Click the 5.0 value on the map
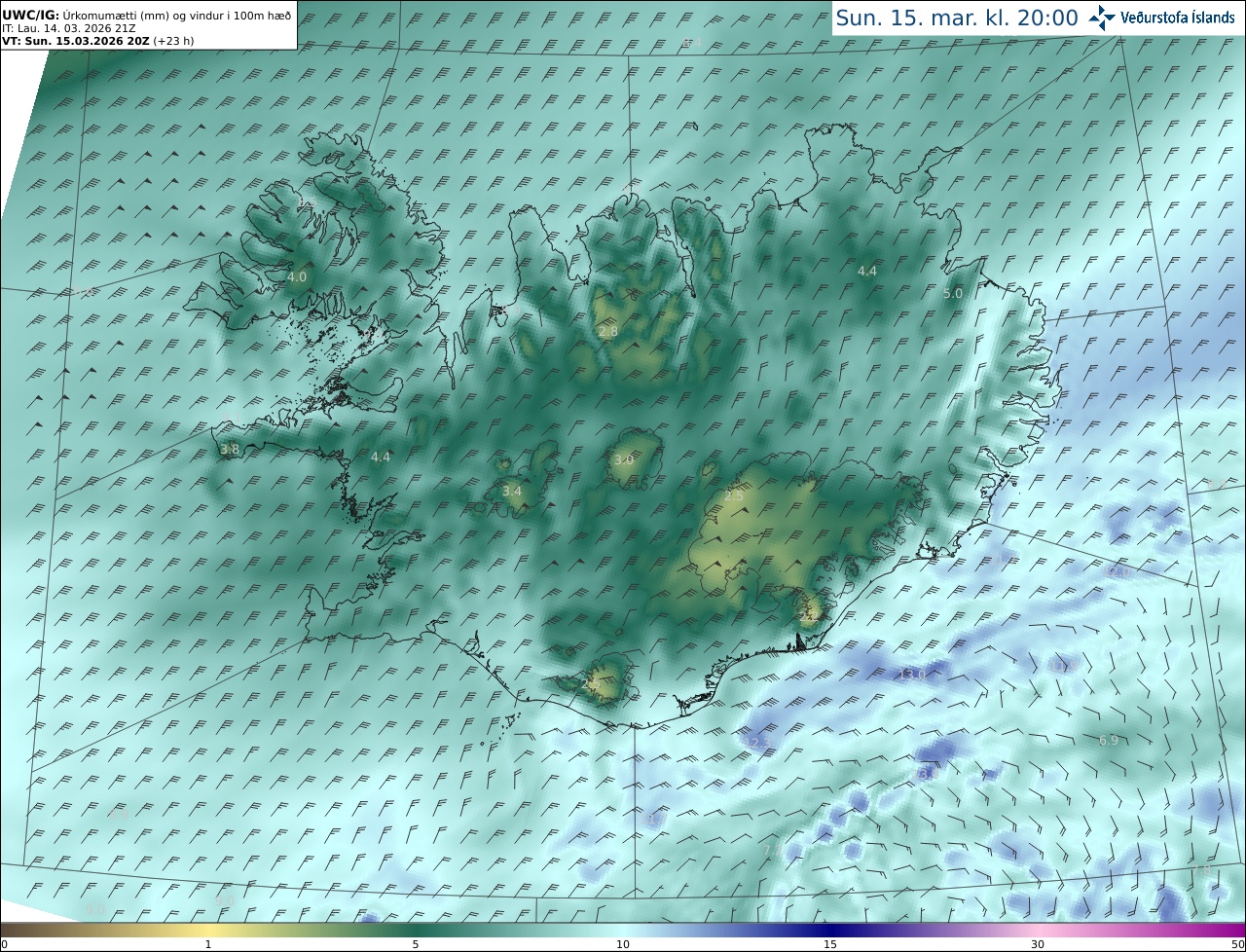Screen dimensions: 1246x952 953,293
